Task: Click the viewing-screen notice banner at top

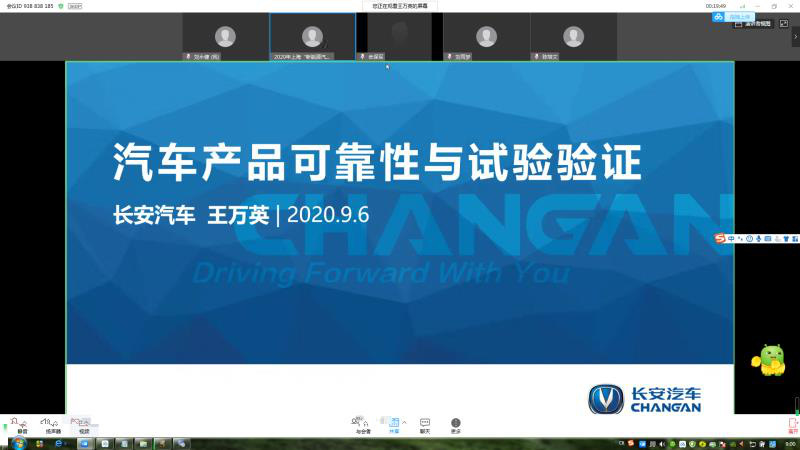Action: [x=399, y=6]
